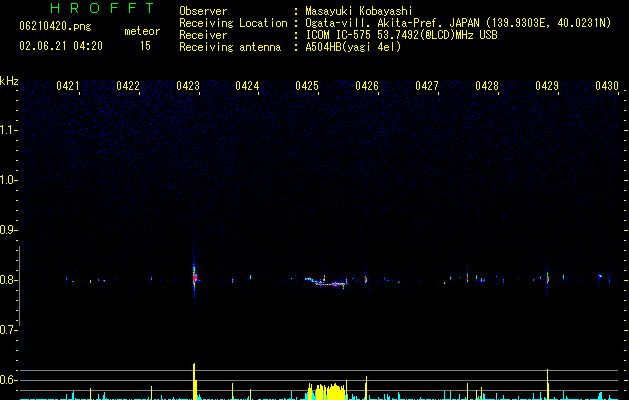Click the Ogata-vill. Akita-Pref. JAPAN location text
The height and width of the screenshot is (400, 629).
[x=458, y=23]
